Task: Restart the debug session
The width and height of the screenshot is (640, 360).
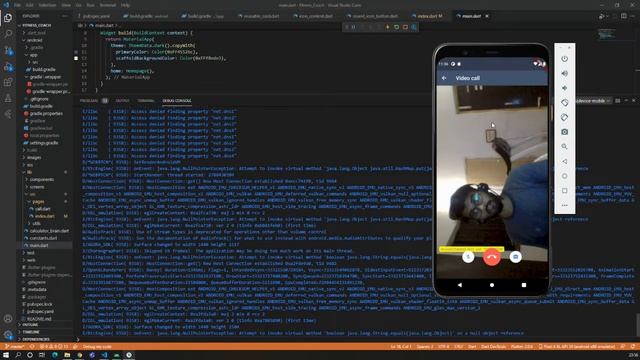Action: (396, 27)
